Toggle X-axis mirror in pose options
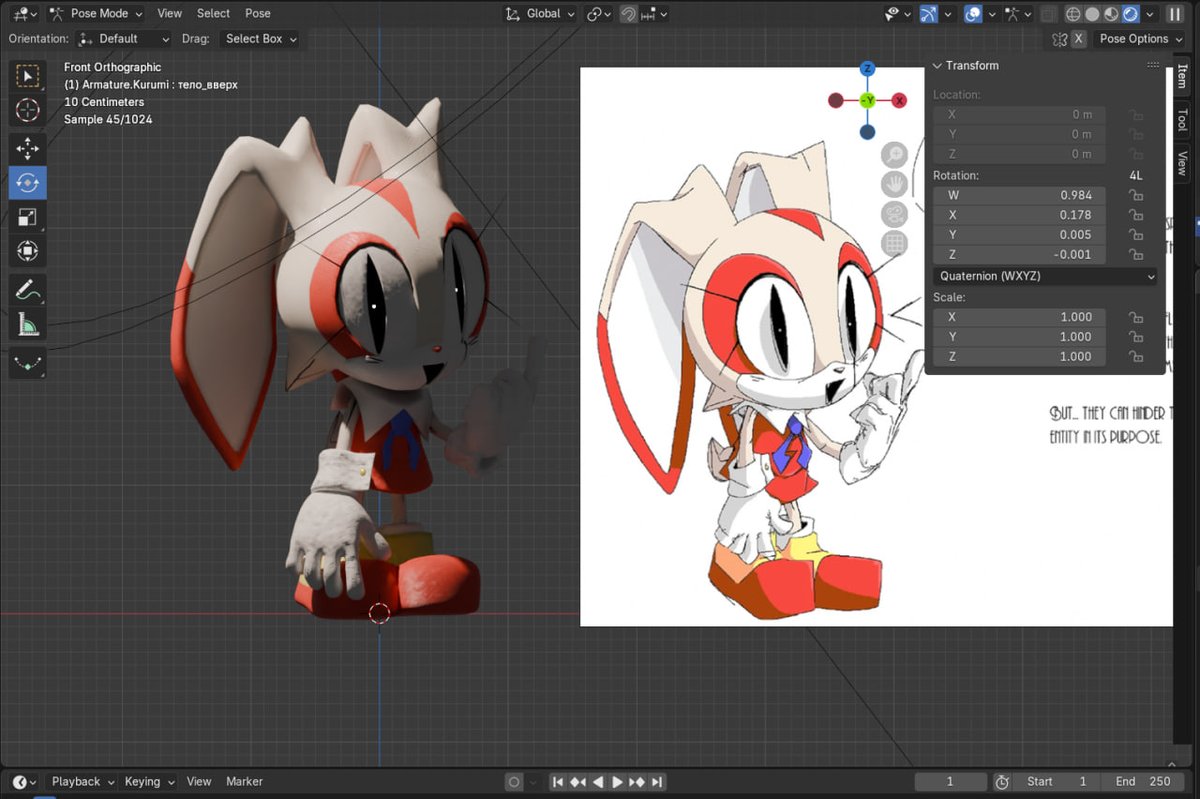 point(1078,39)
